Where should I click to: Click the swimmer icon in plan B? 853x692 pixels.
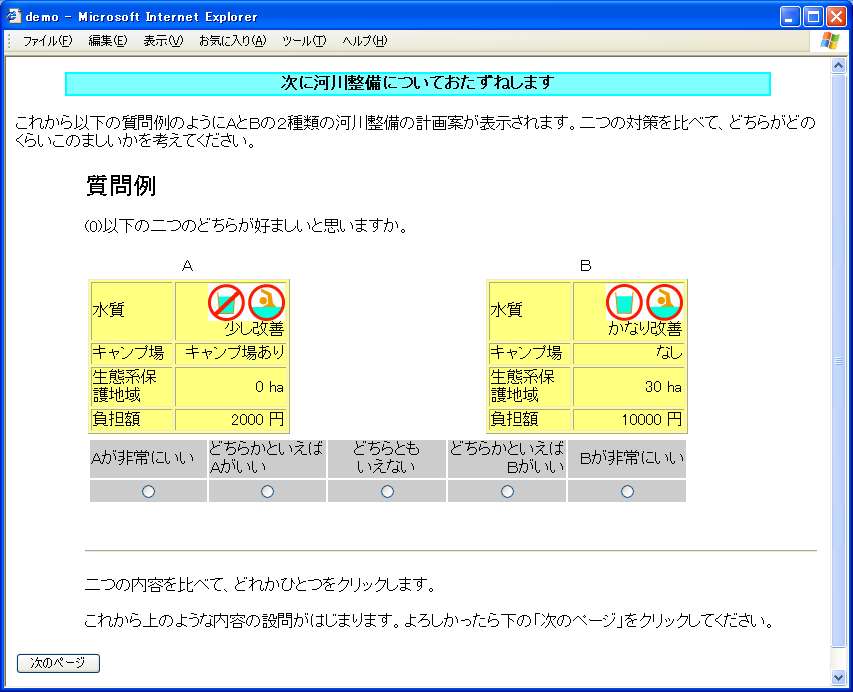[664, 301]
